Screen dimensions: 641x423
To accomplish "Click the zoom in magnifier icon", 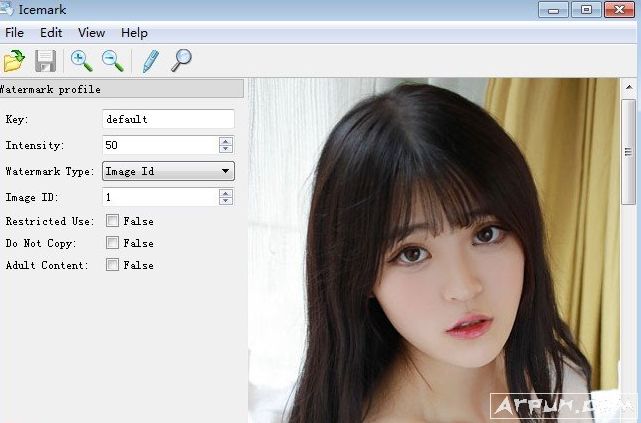I will (81, 61).
